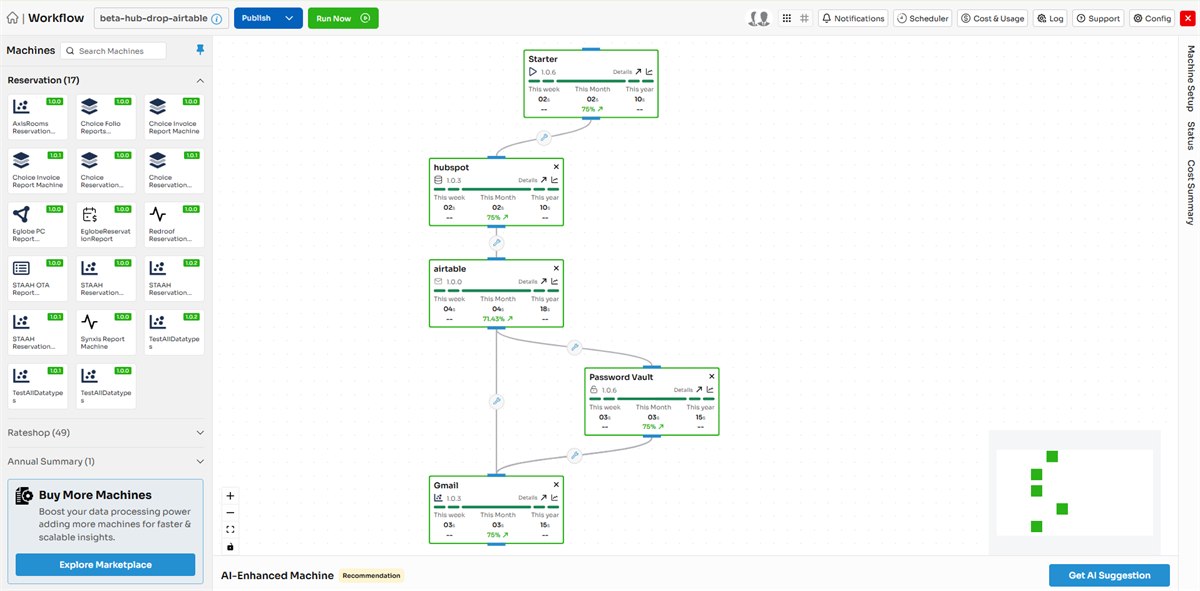
Task: Click the workflow minimap overview
Action: point(1074,491)
